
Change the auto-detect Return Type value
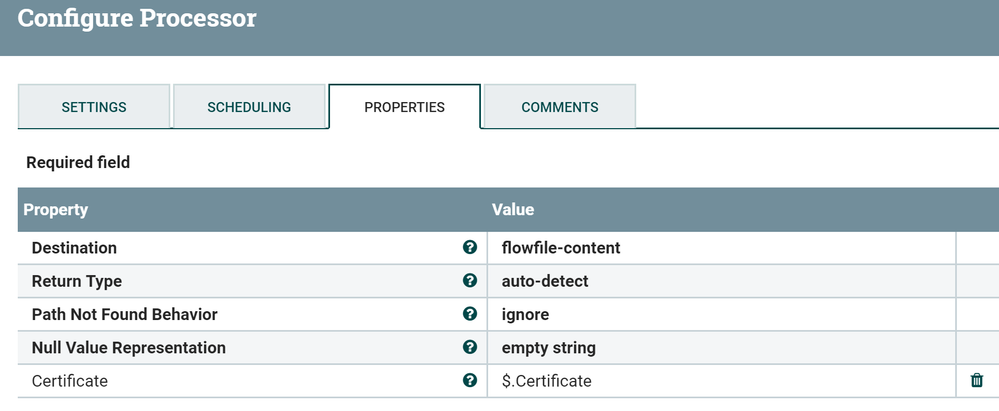point(721,281)
